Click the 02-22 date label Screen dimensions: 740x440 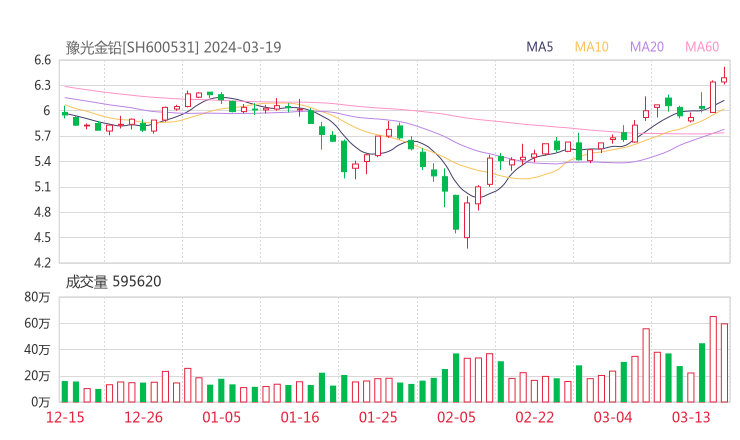[x=534, y=417]
